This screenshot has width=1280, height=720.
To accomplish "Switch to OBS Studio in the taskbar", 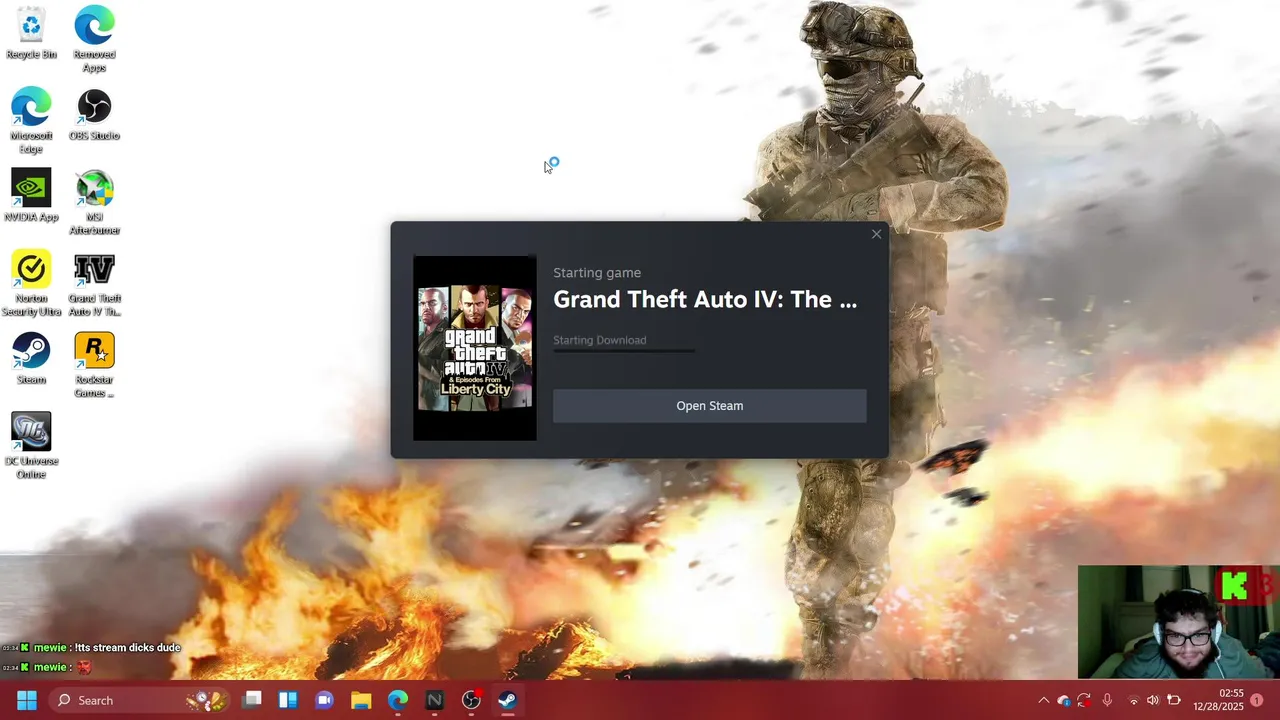I will coord(471,700).
